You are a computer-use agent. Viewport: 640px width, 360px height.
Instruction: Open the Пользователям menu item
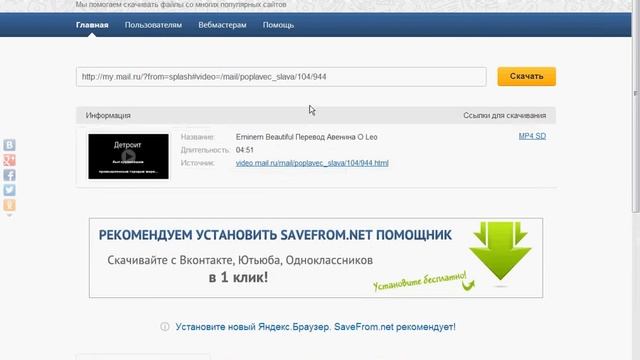153,25
